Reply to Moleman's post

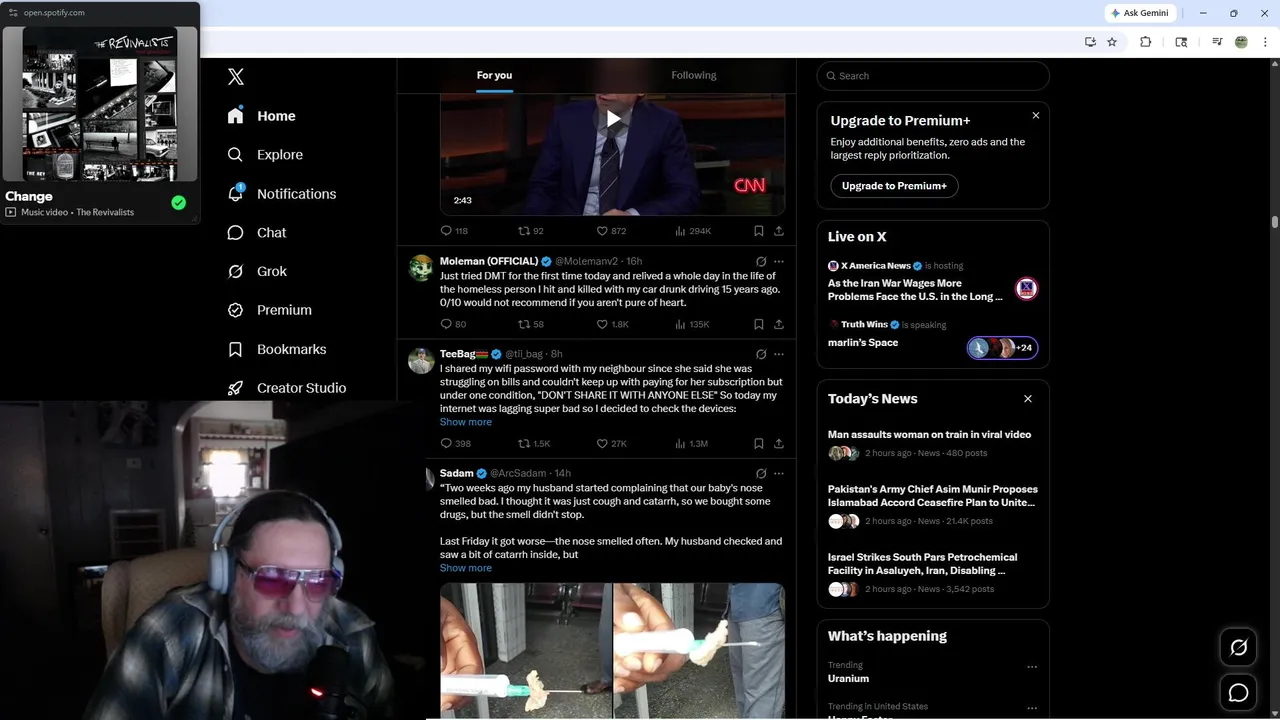coord(453,324)
